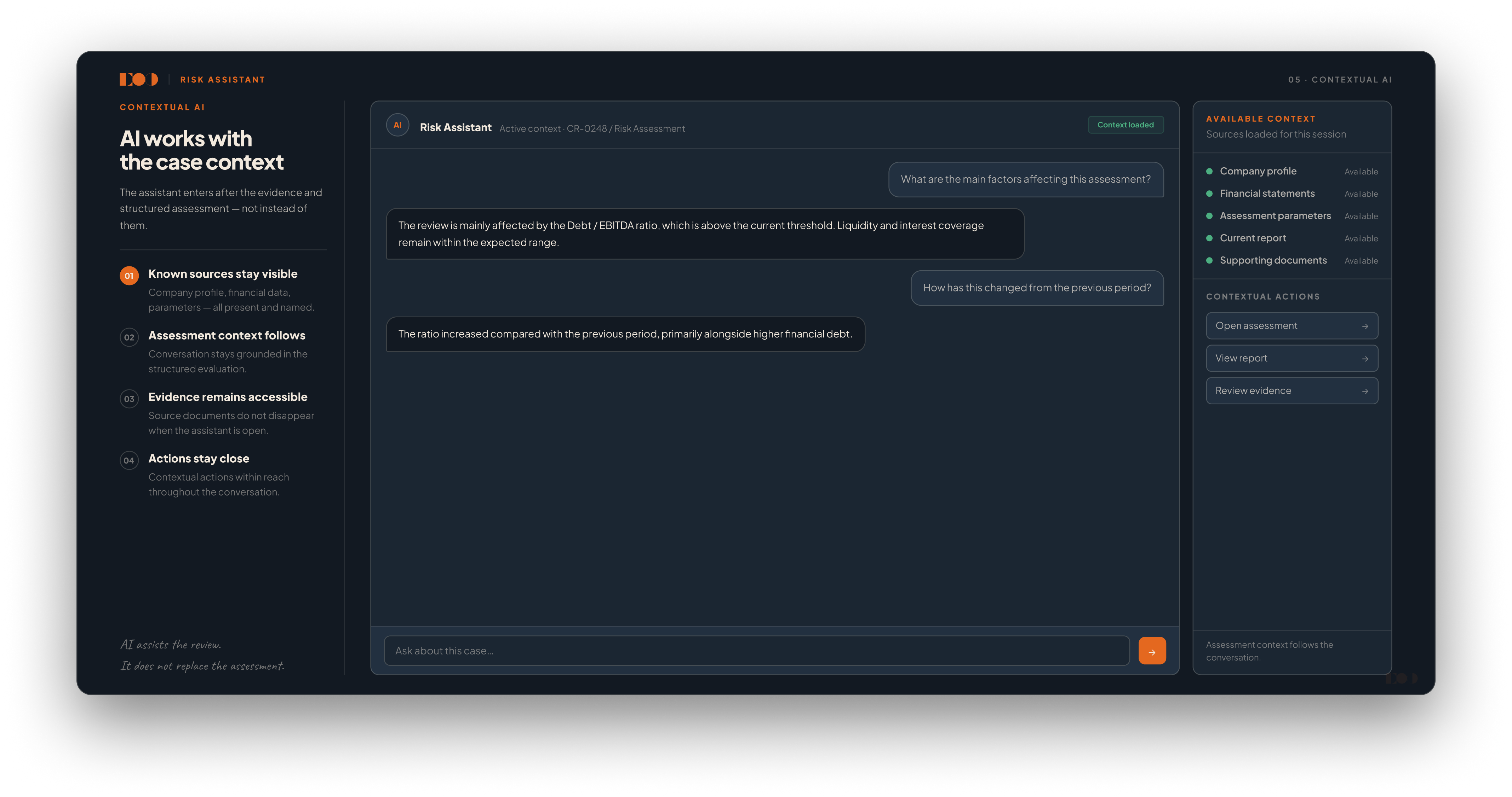This screenshot has width=1512, height=797.
Task: Click the Active context CR-0248 breadcrumb text
Action: tap(592, 128)
